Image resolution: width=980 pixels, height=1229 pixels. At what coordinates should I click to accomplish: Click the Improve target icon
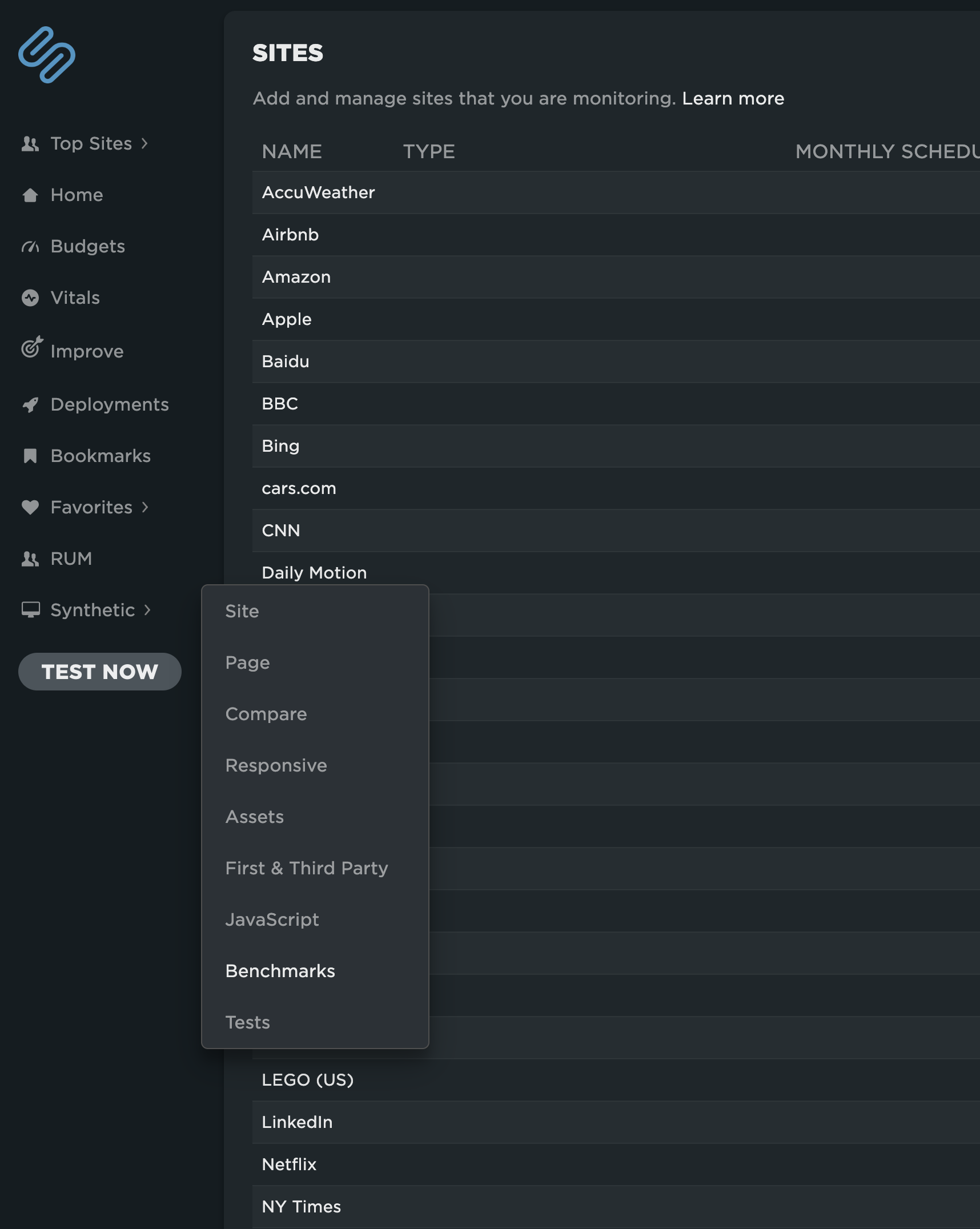click(31, 347)
